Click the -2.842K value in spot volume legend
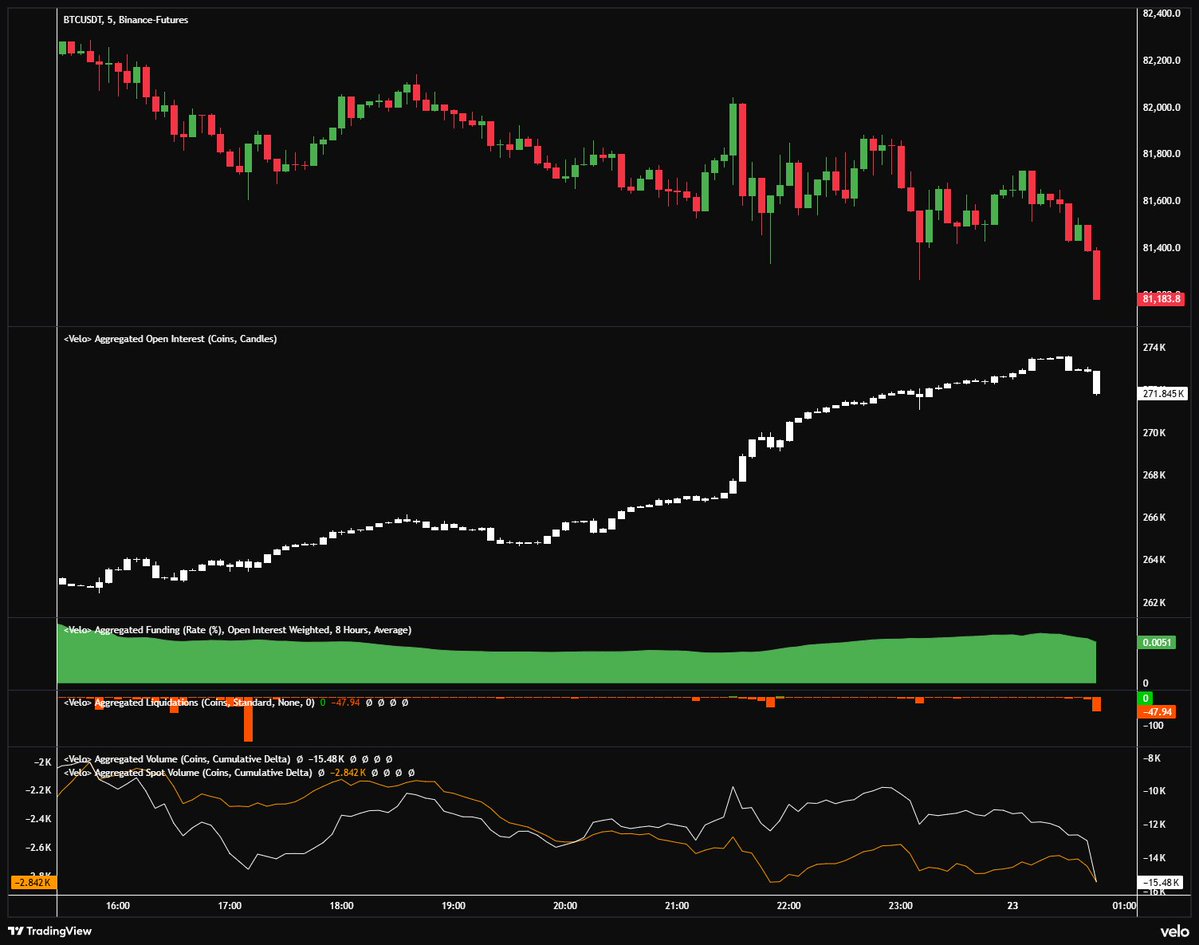 tap(348, 772)
